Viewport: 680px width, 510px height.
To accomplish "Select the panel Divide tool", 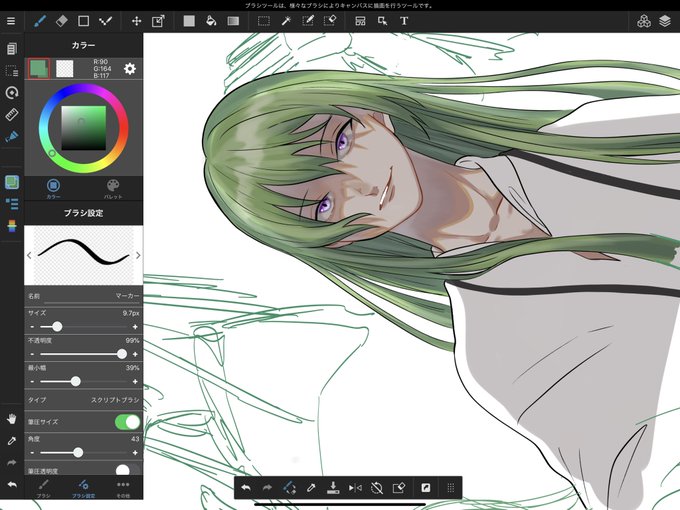I will (360, 21).
